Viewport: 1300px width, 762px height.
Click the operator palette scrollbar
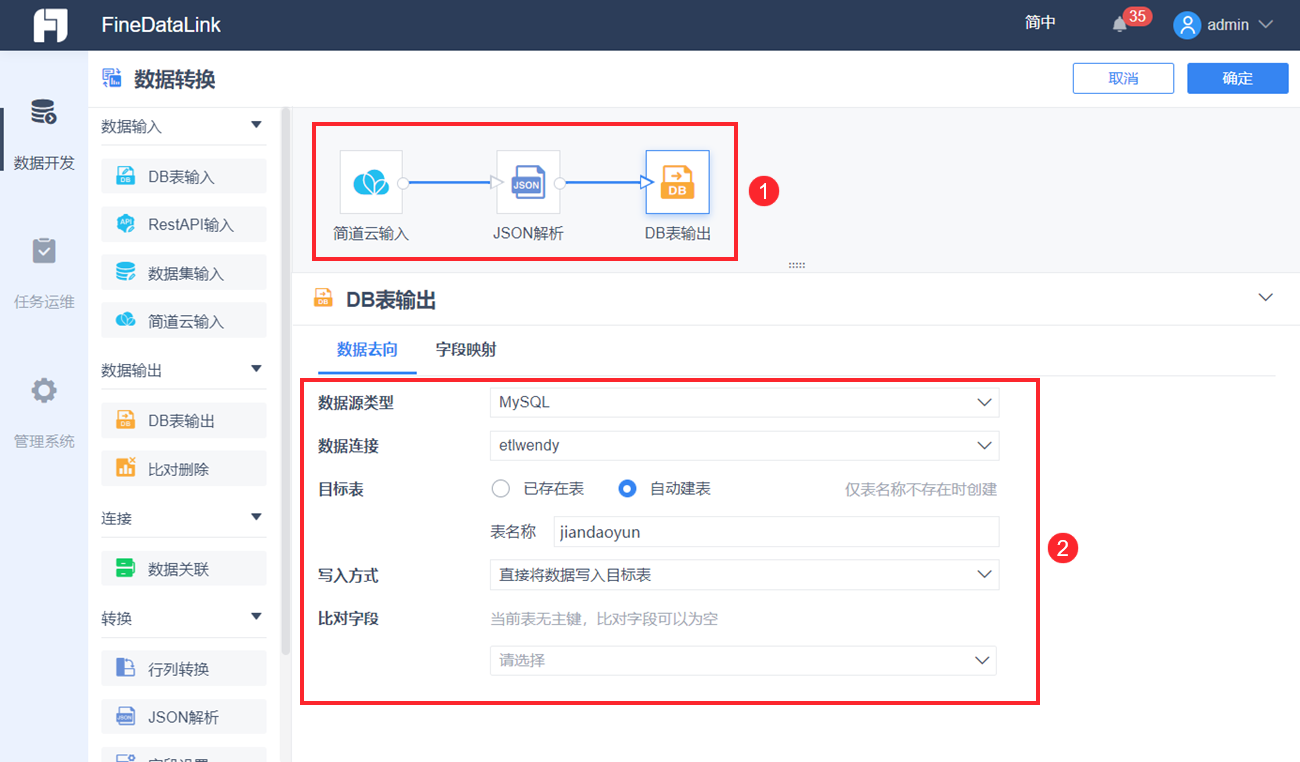(286, 380)
